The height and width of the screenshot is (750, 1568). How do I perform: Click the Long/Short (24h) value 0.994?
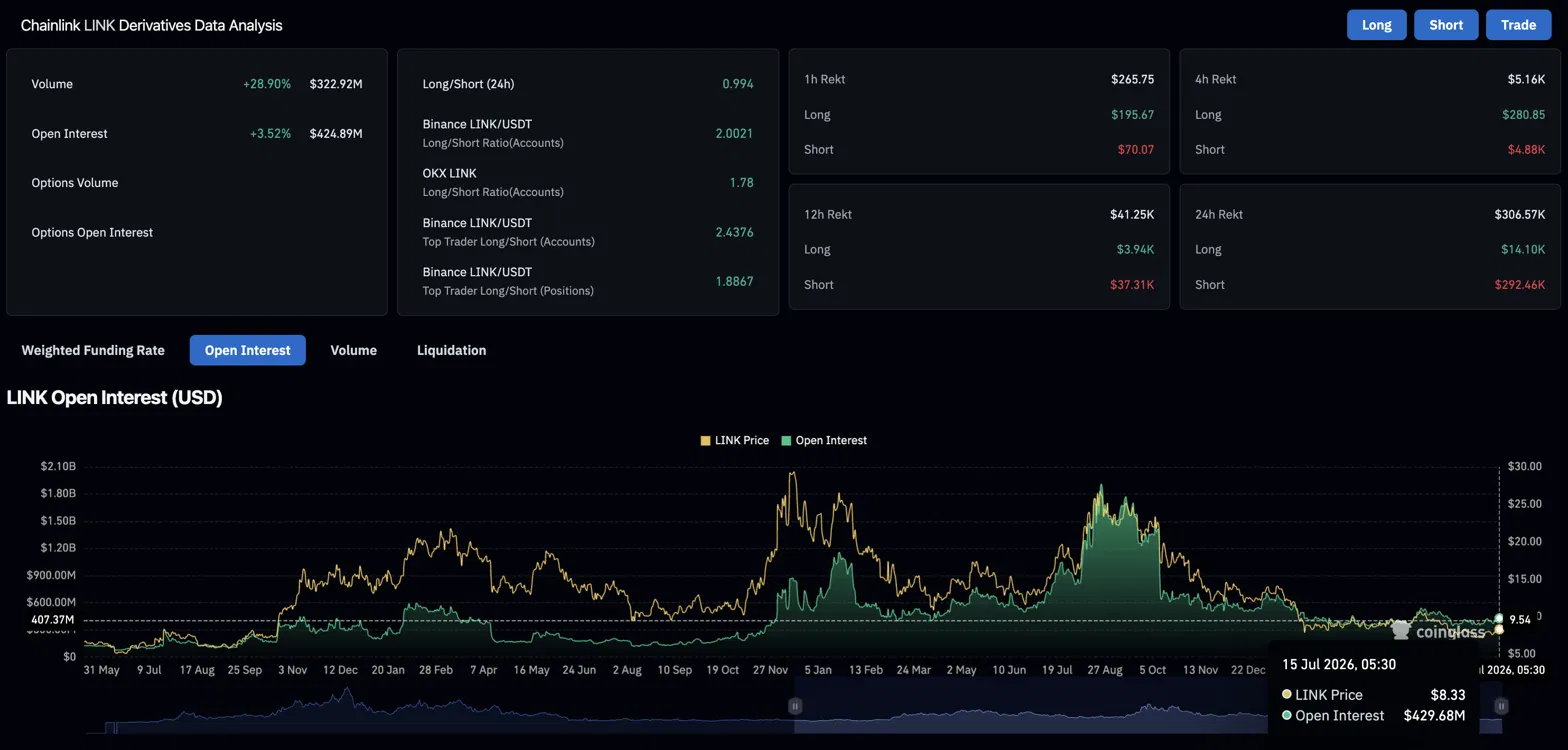[738, 84]
